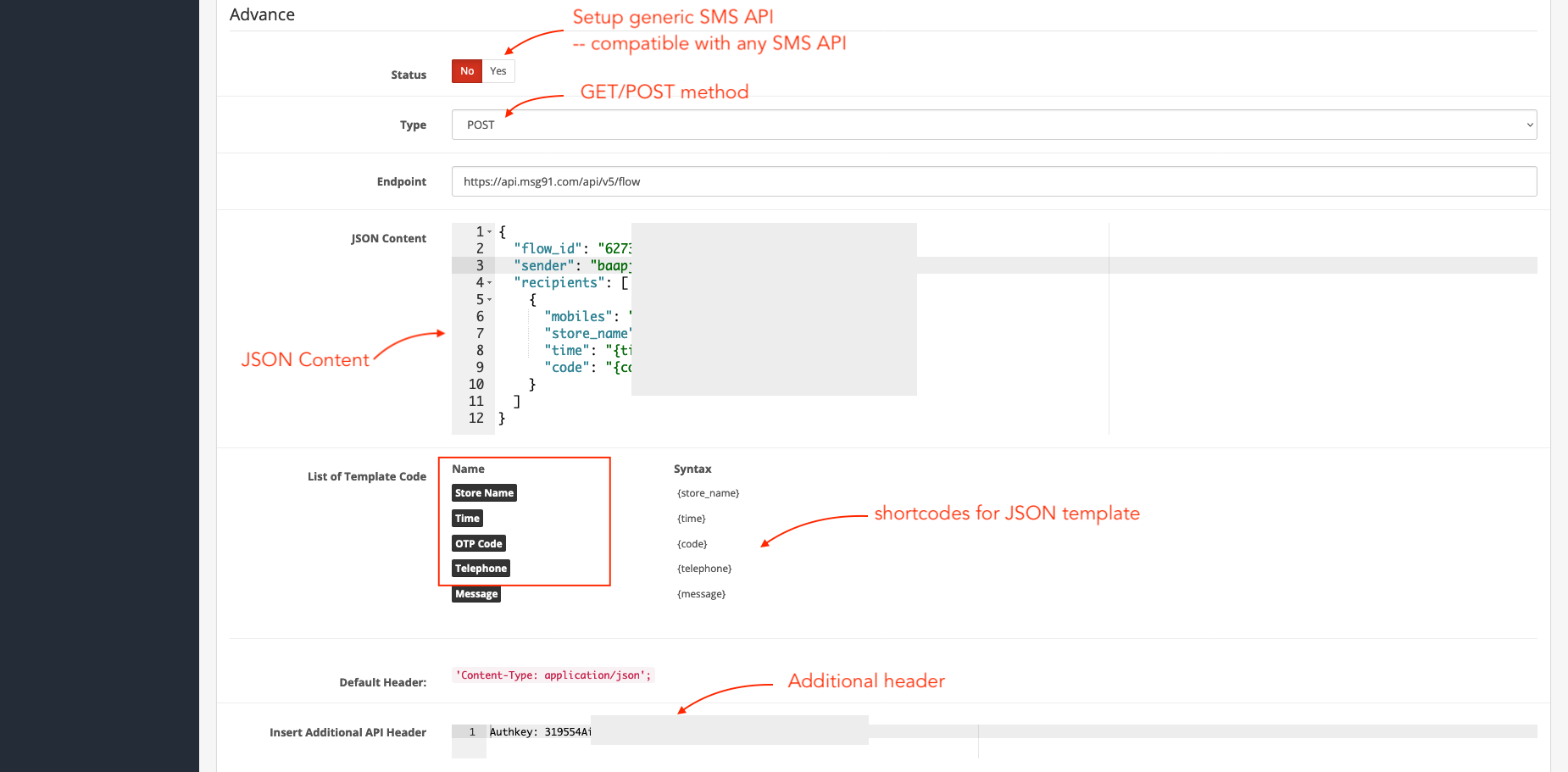Image resolution: width=1568 pixels, height=772 pixels.
Task: Select the {store_name} syntax shortcode
Action: tap(708, 492)
